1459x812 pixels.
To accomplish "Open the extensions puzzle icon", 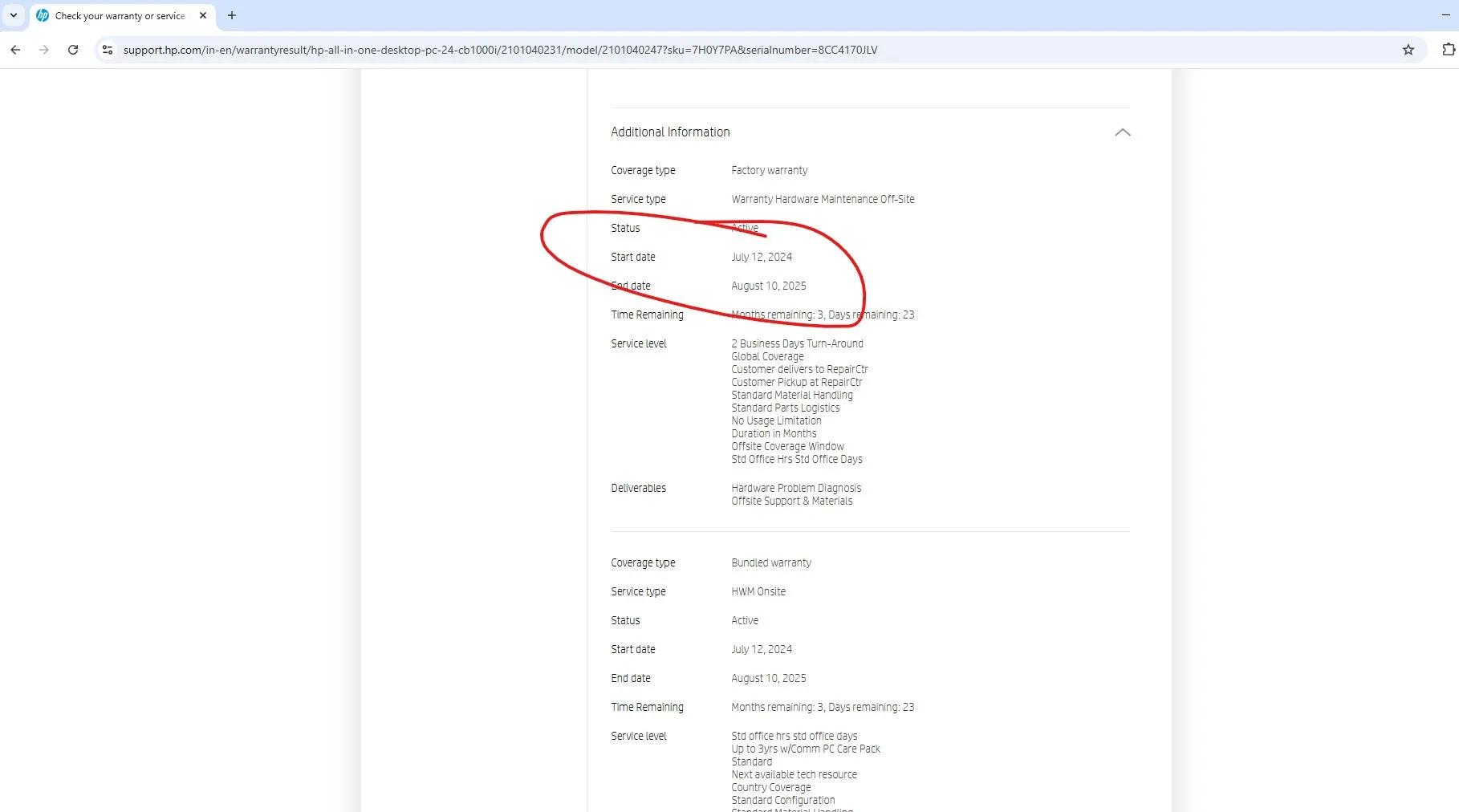I will tap(1448, 50).
